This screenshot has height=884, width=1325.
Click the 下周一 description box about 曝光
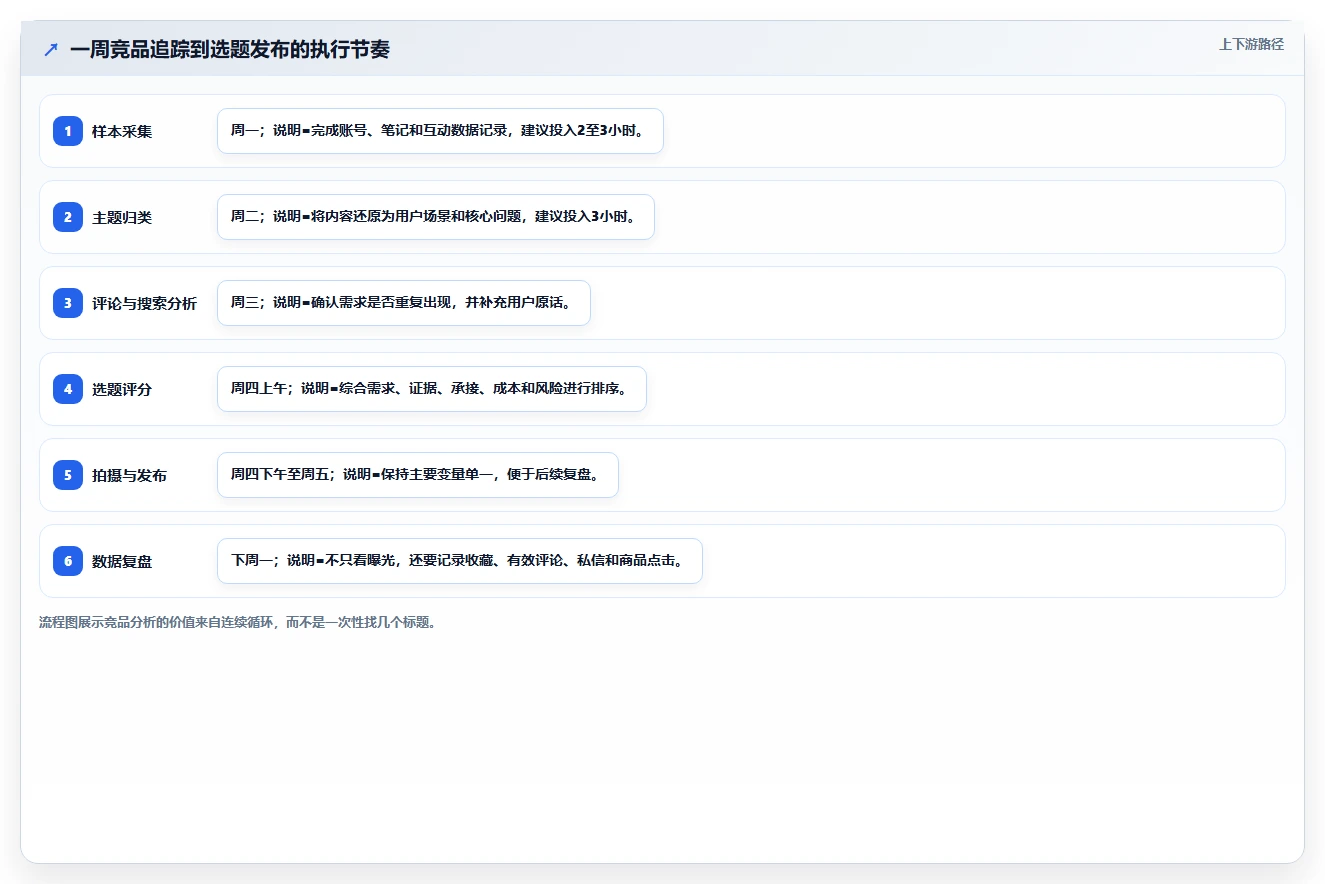460,561
